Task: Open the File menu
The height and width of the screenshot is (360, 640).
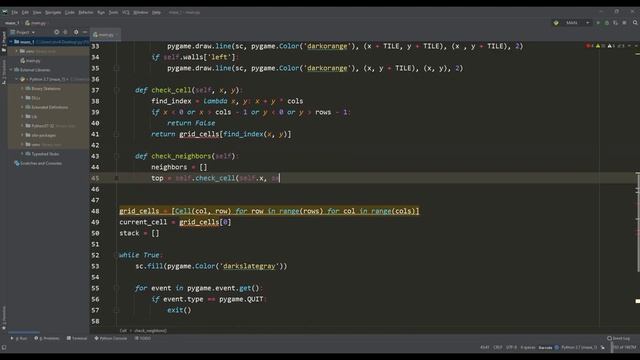Action: (x=14, y=12)
